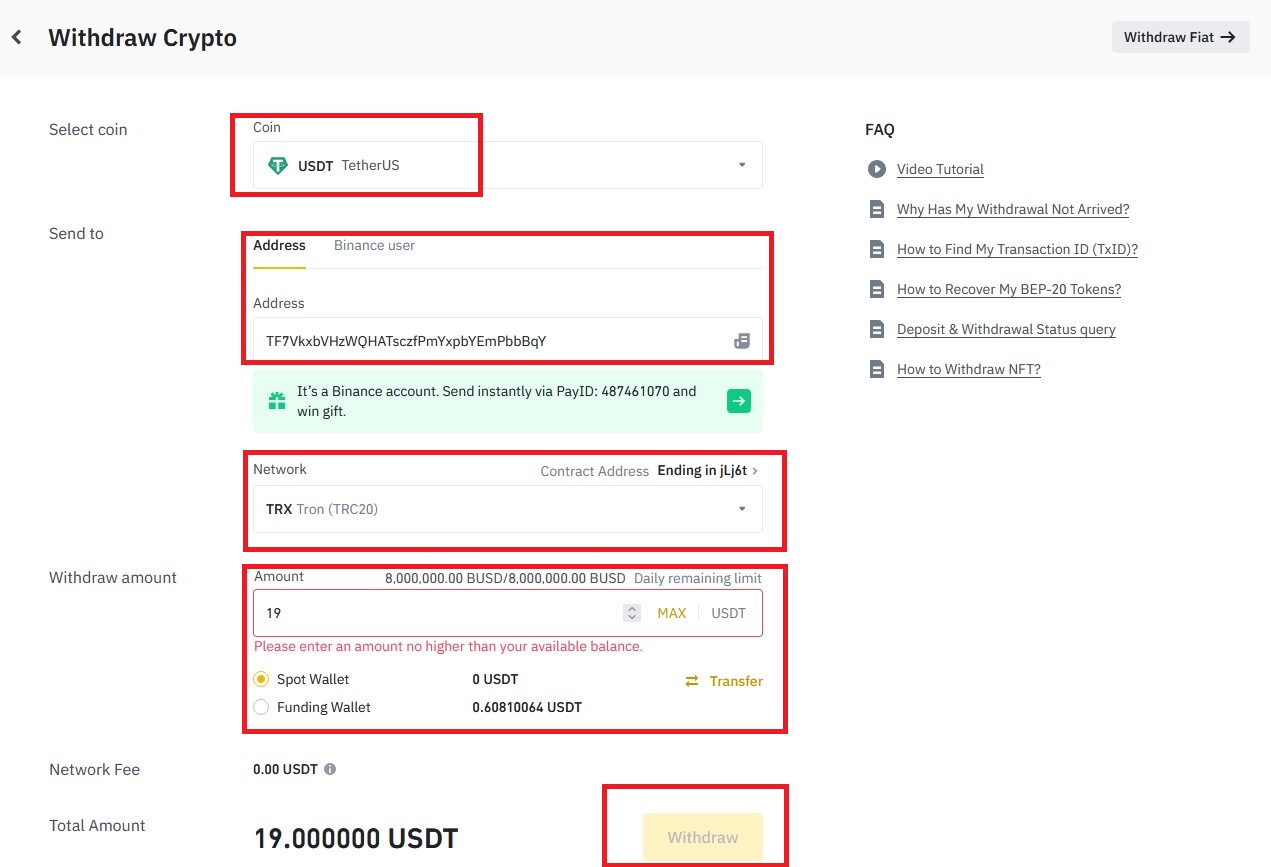Click document icon beside How to Recover My BEP-20 Tokens
Screen dimensions: 1271x867
click(877, 289)
